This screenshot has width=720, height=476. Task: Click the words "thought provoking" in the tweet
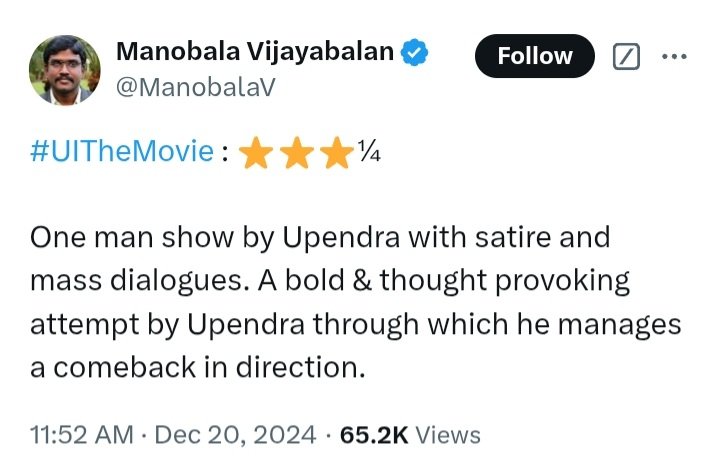[x=504, y=281]
